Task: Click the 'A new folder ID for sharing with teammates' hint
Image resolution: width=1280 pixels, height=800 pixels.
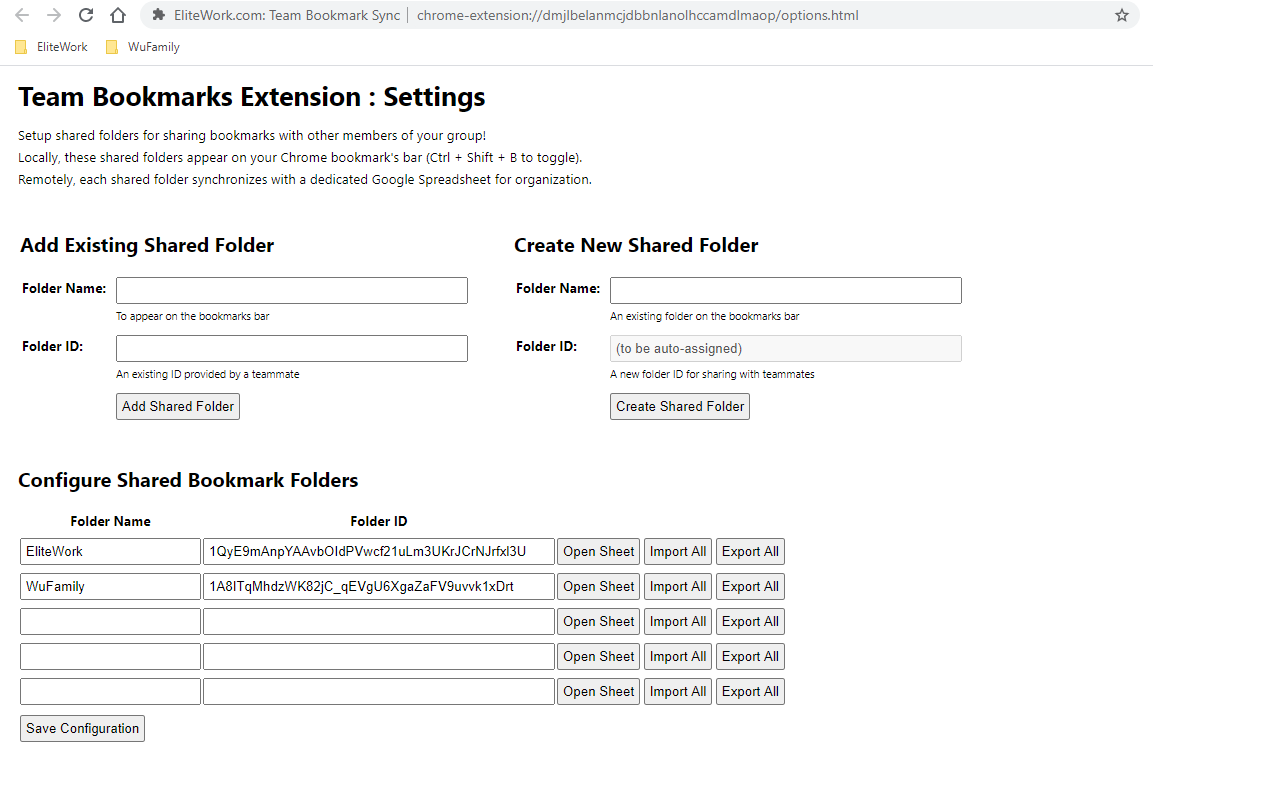Action: pyautogui.click(x=712, y=374)
